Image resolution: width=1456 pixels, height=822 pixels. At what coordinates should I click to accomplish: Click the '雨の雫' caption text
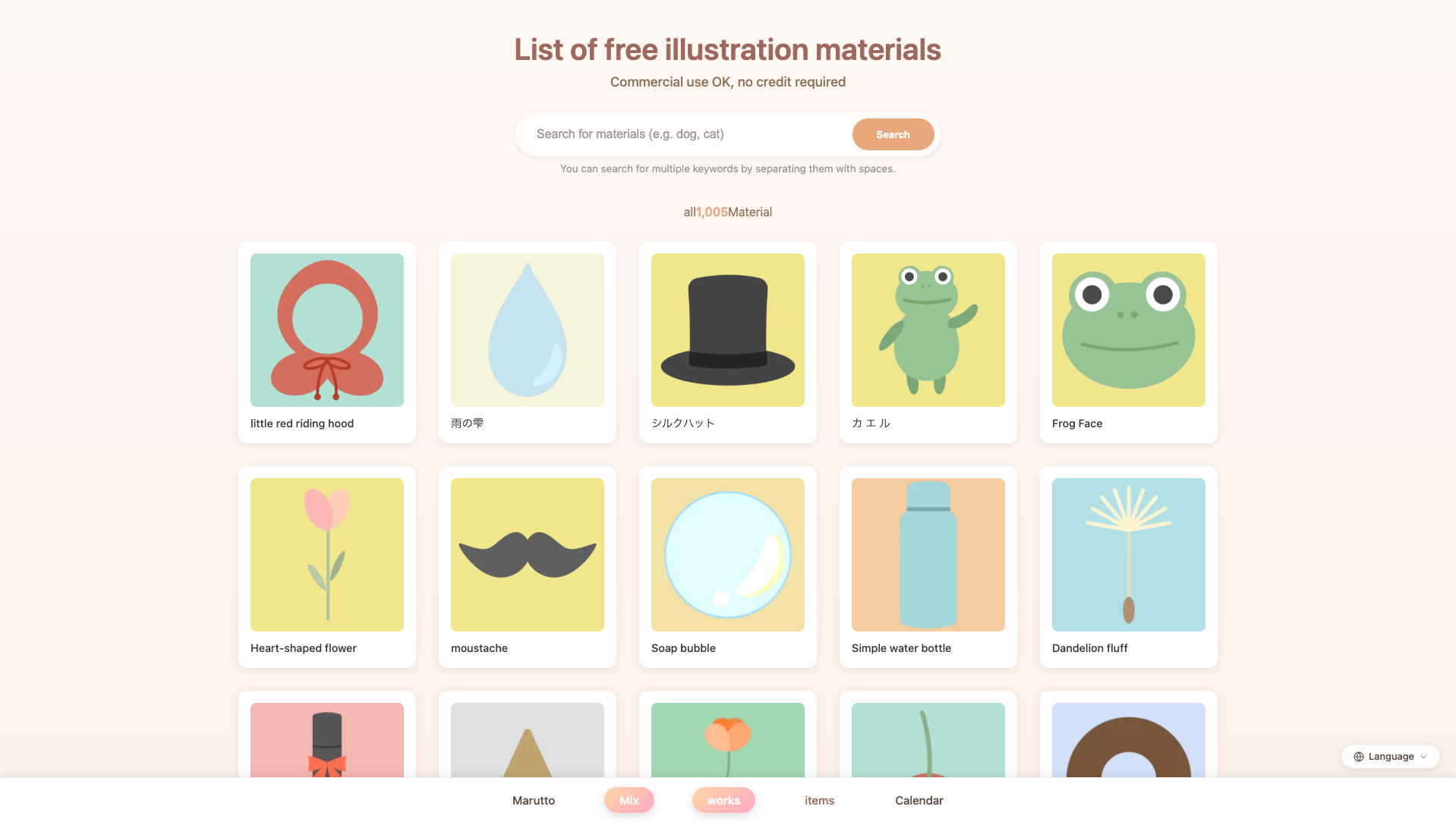coord(467,424)
